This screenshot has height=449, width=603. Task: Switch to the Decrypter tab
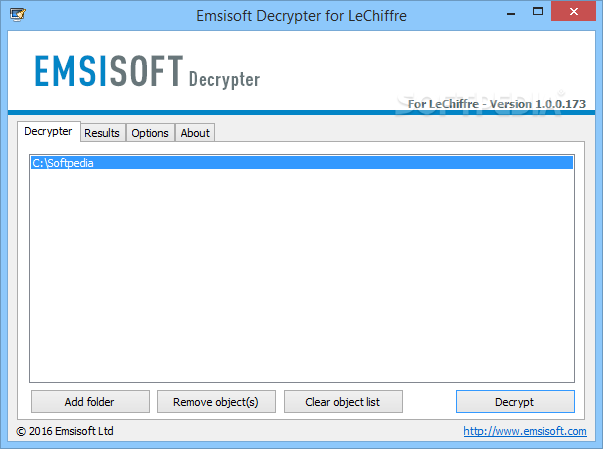(x=48, y=131)
